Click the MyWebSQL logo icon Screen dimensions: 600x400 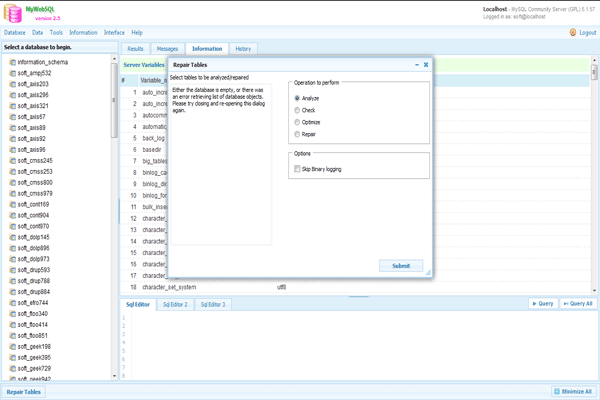(12, 12)
